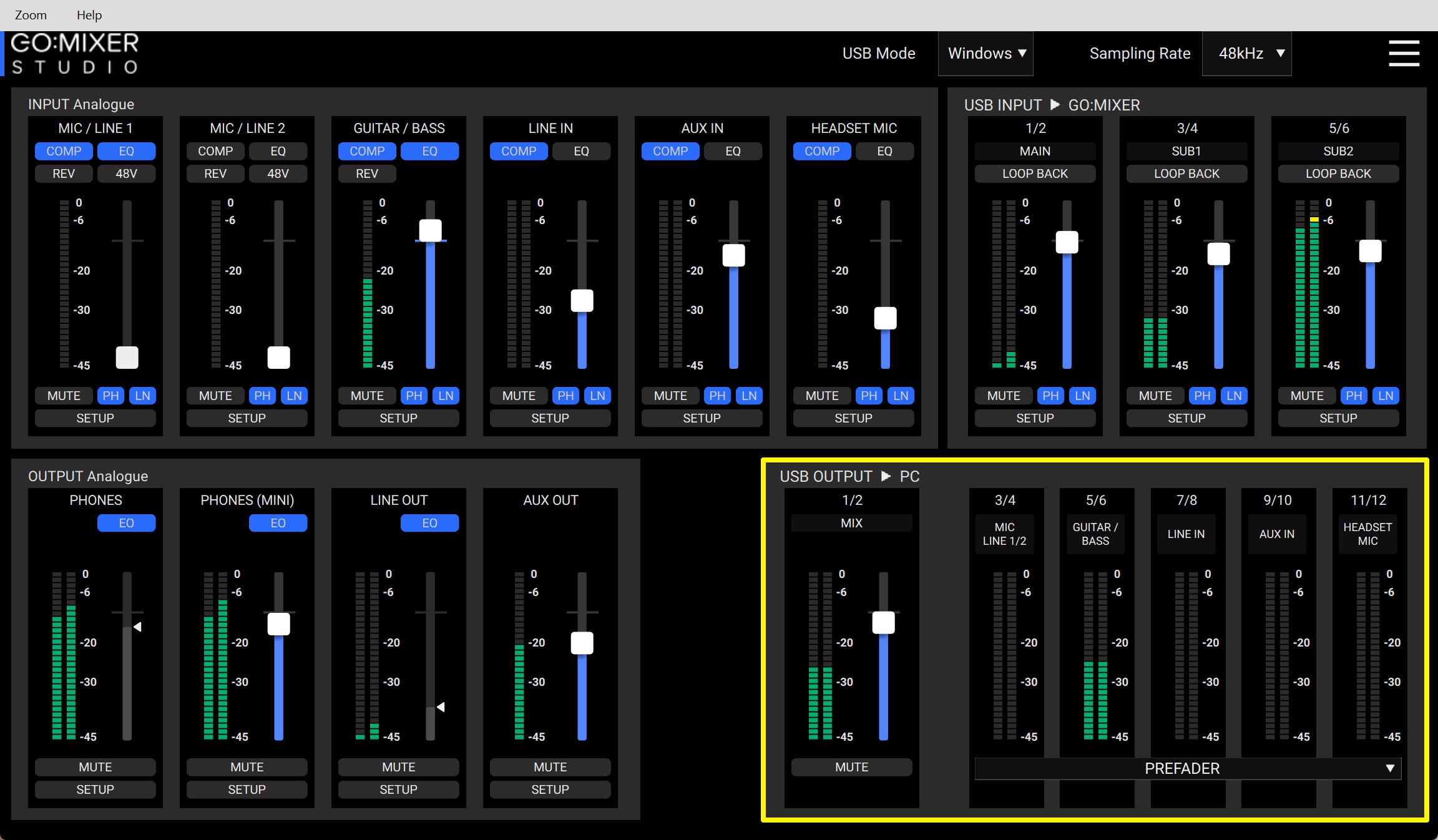The height and width of the screenshot is (840, 1438).
Task: Toggle PH on MIC / LINE 1
Action: tap(110, 396)
